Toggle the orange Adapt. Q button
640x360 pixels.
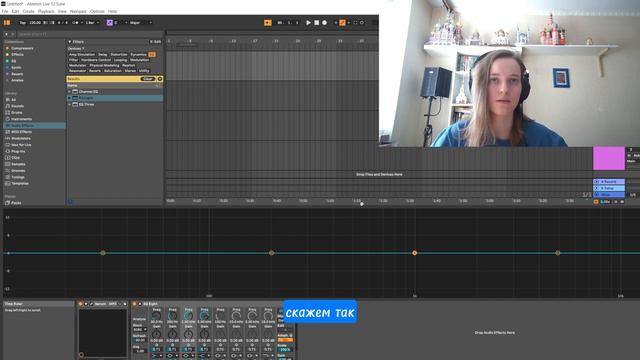click(x=285, y=340)
